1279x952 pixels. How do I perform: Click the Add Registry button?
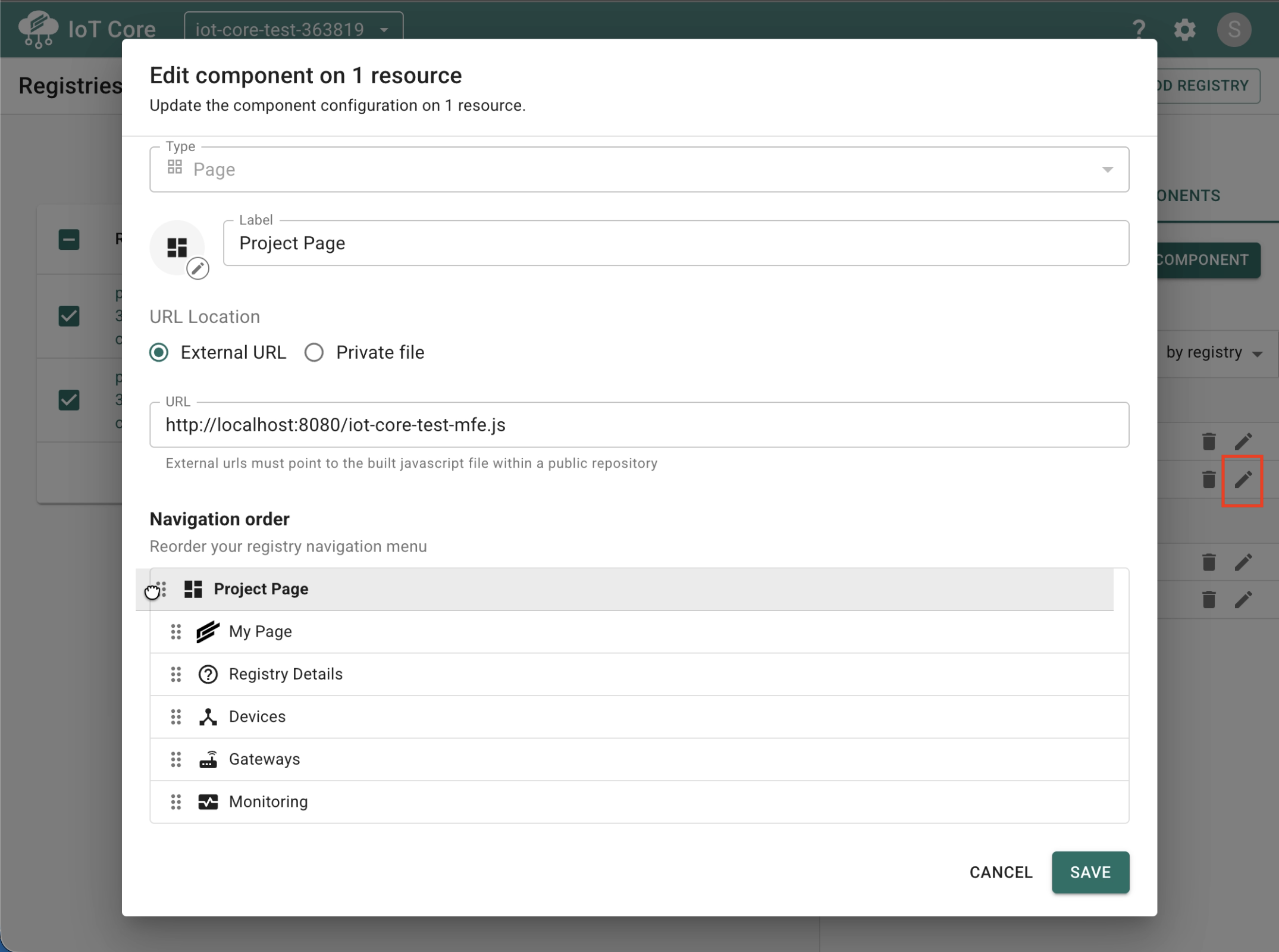coord(1208,86)
